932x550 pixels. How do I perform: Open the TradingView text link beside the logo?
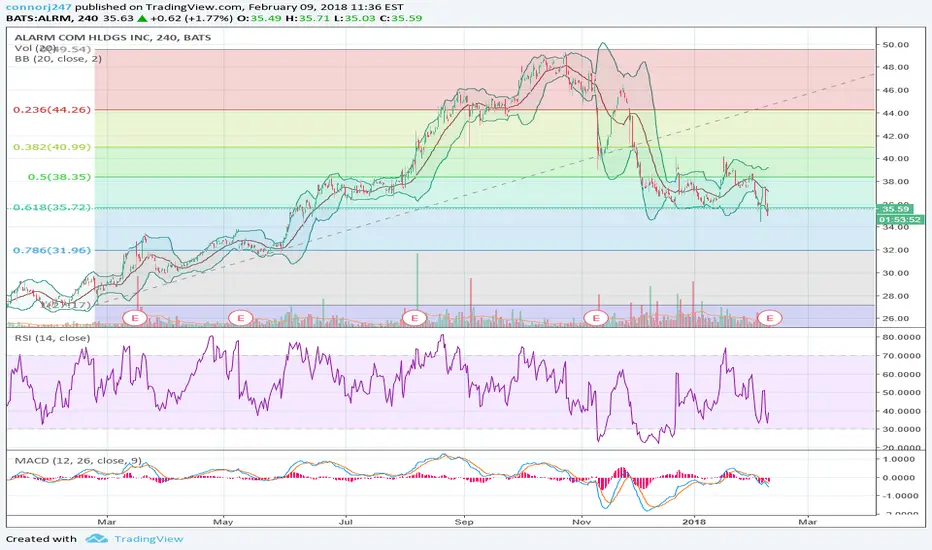(x=149, y=539)
